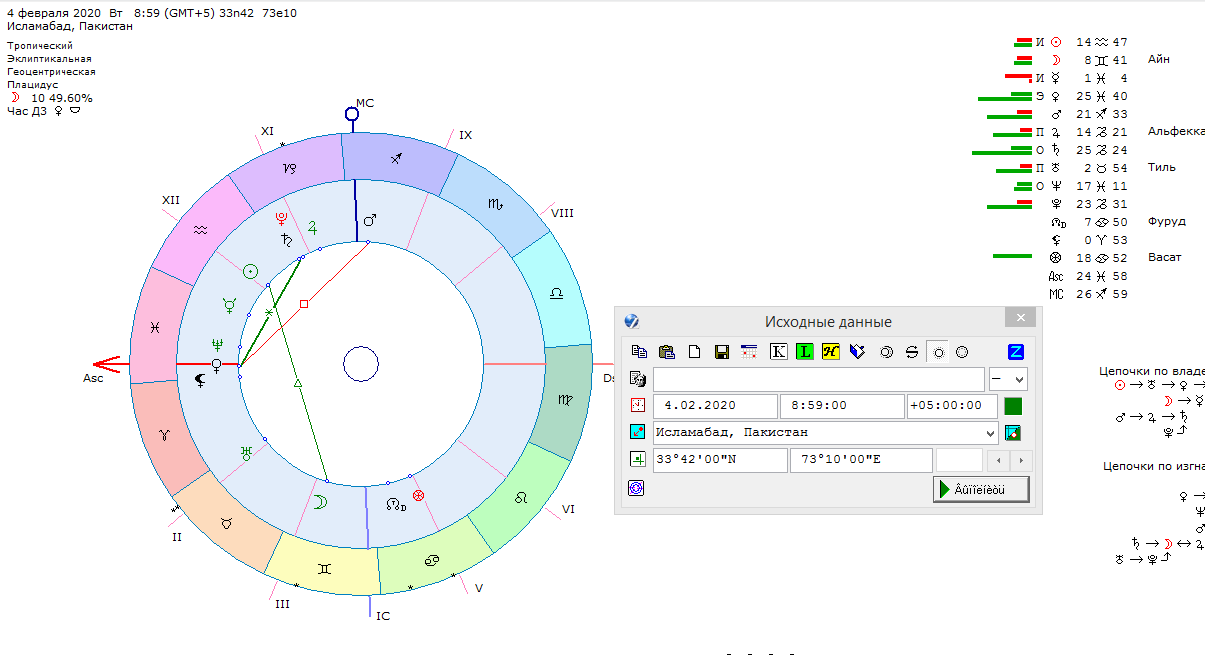Click the copy data icon
This screenshot has width=1205, height=655.
coord(640,352)
